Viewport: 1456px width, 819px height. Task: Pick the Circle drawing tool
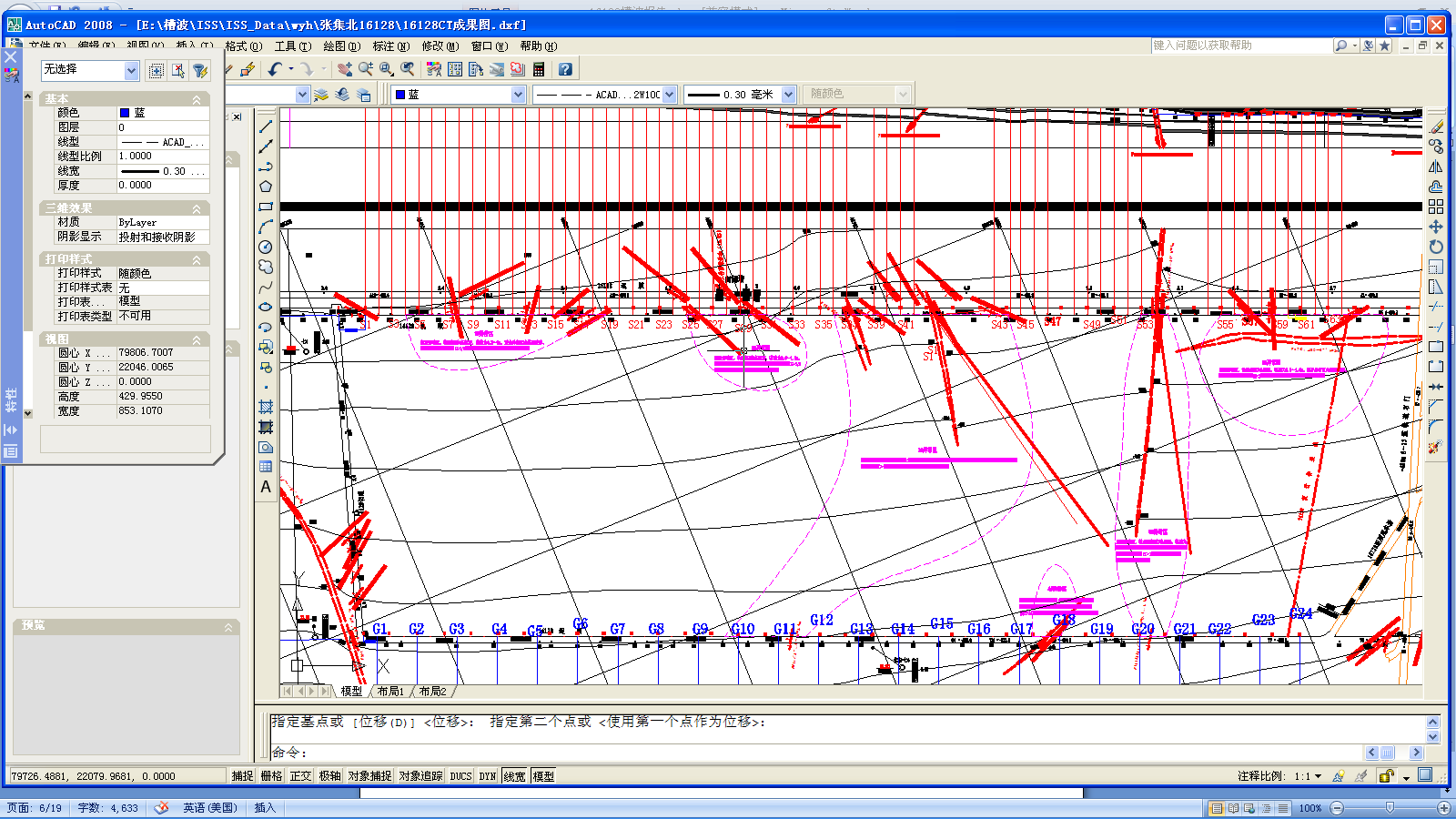(x=266, y=247)
